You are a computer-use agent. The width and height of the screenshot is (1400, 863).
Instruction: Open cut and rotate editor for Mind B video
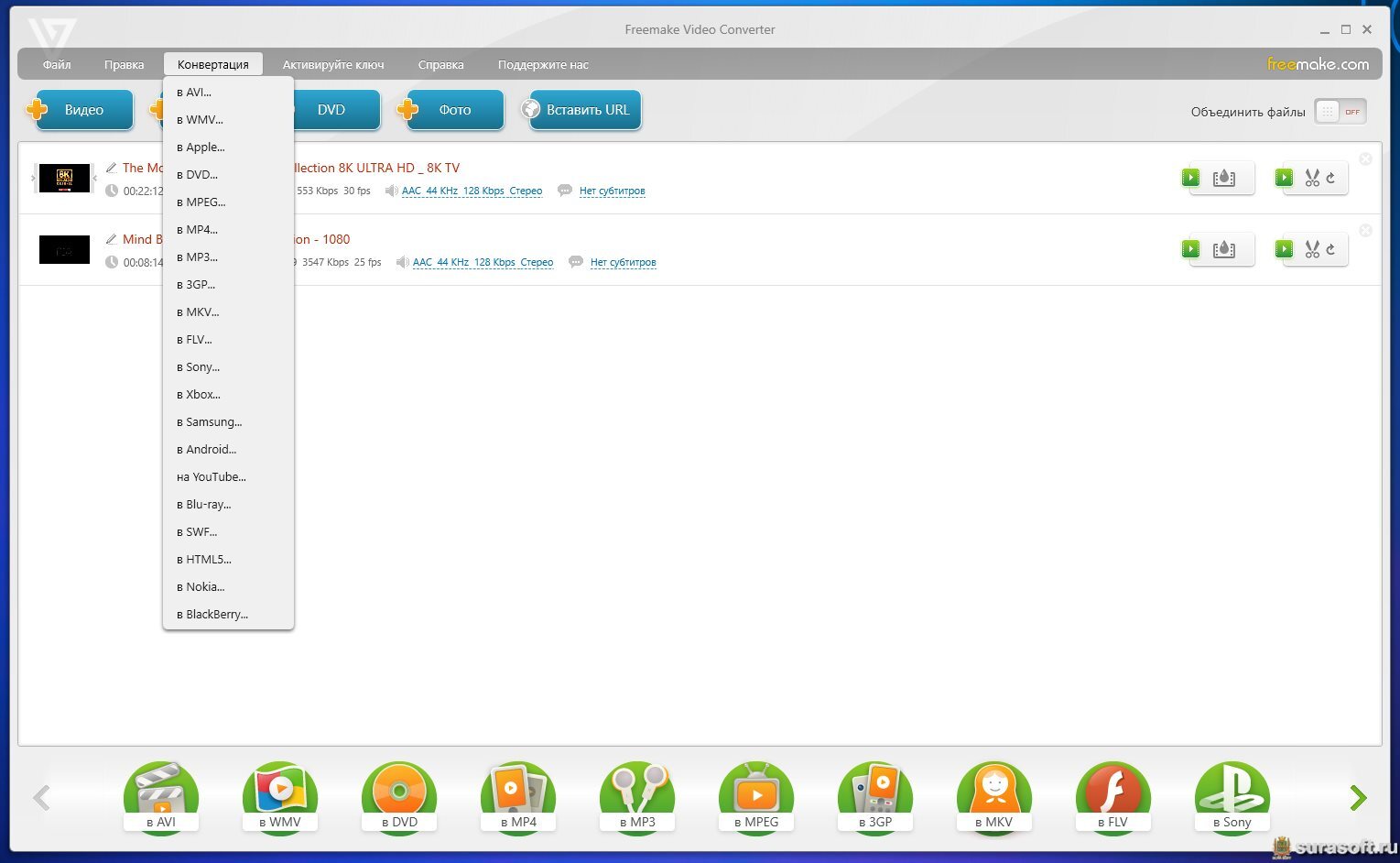(x=1311, y=249)
